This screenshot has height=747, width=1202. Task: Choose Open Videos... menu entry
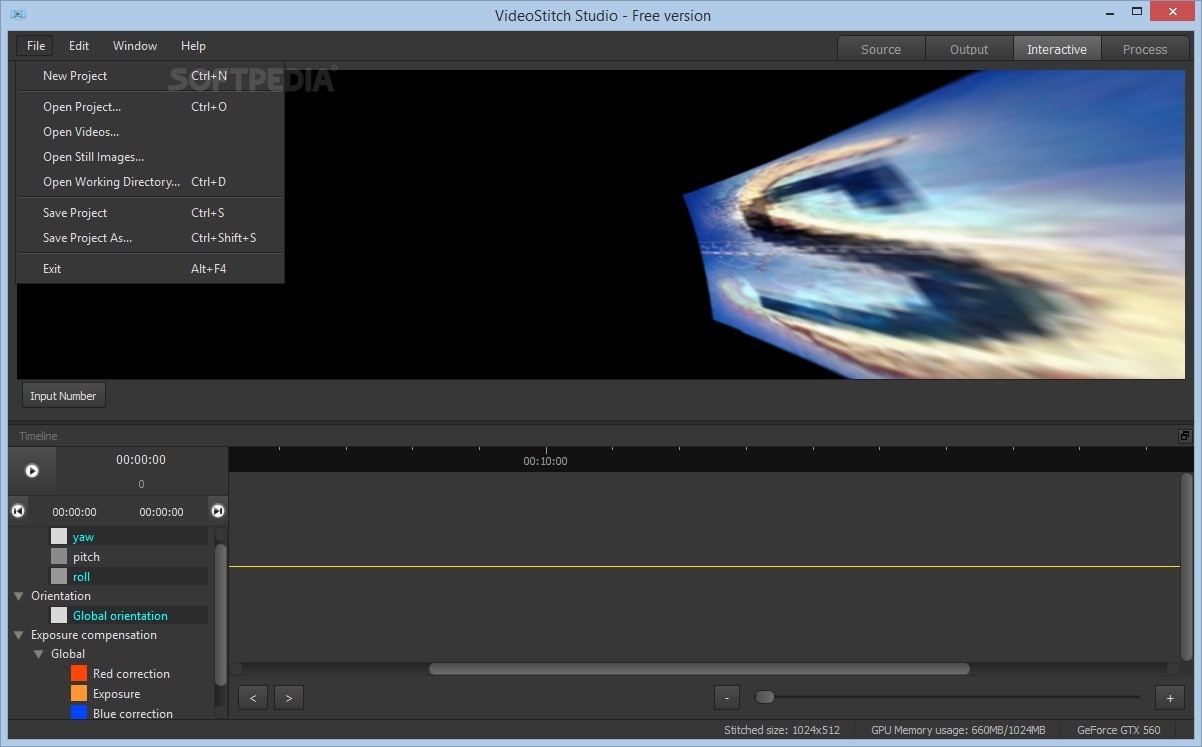tap(150, 132)
